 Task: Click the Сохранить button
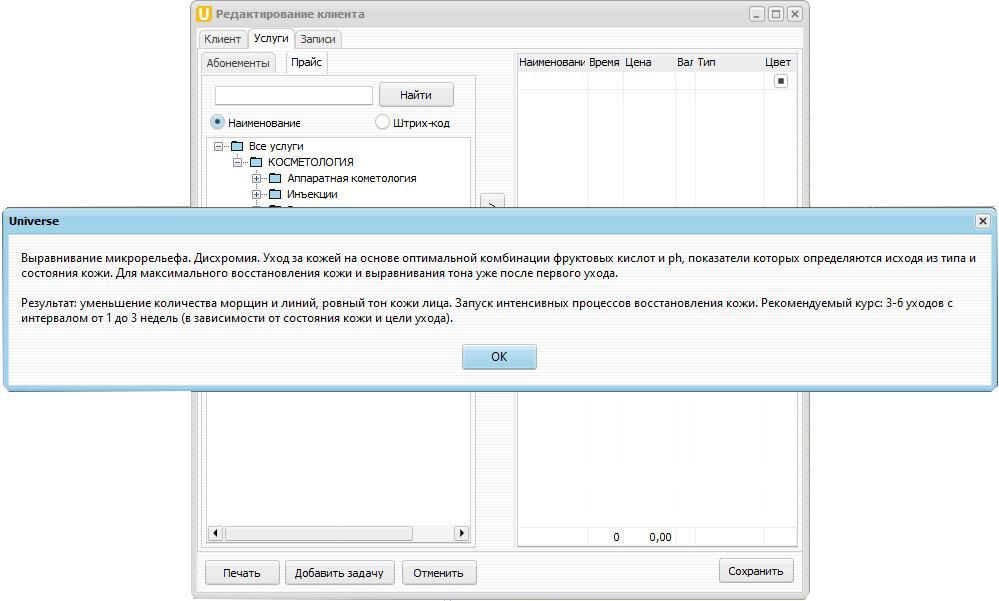[x=755, y=571]
